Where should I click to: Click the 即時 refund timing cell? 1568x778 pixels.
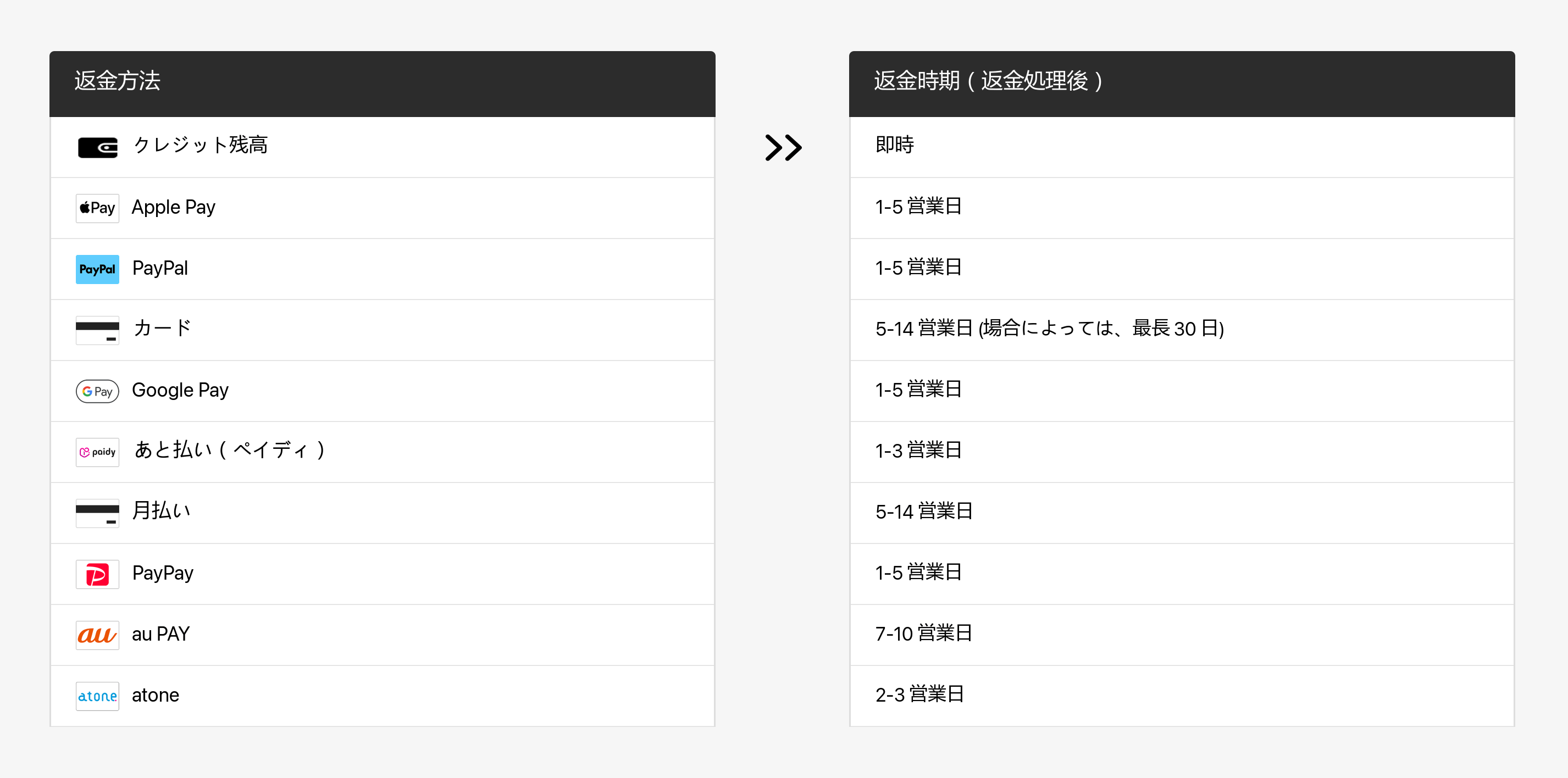point(894,145)
